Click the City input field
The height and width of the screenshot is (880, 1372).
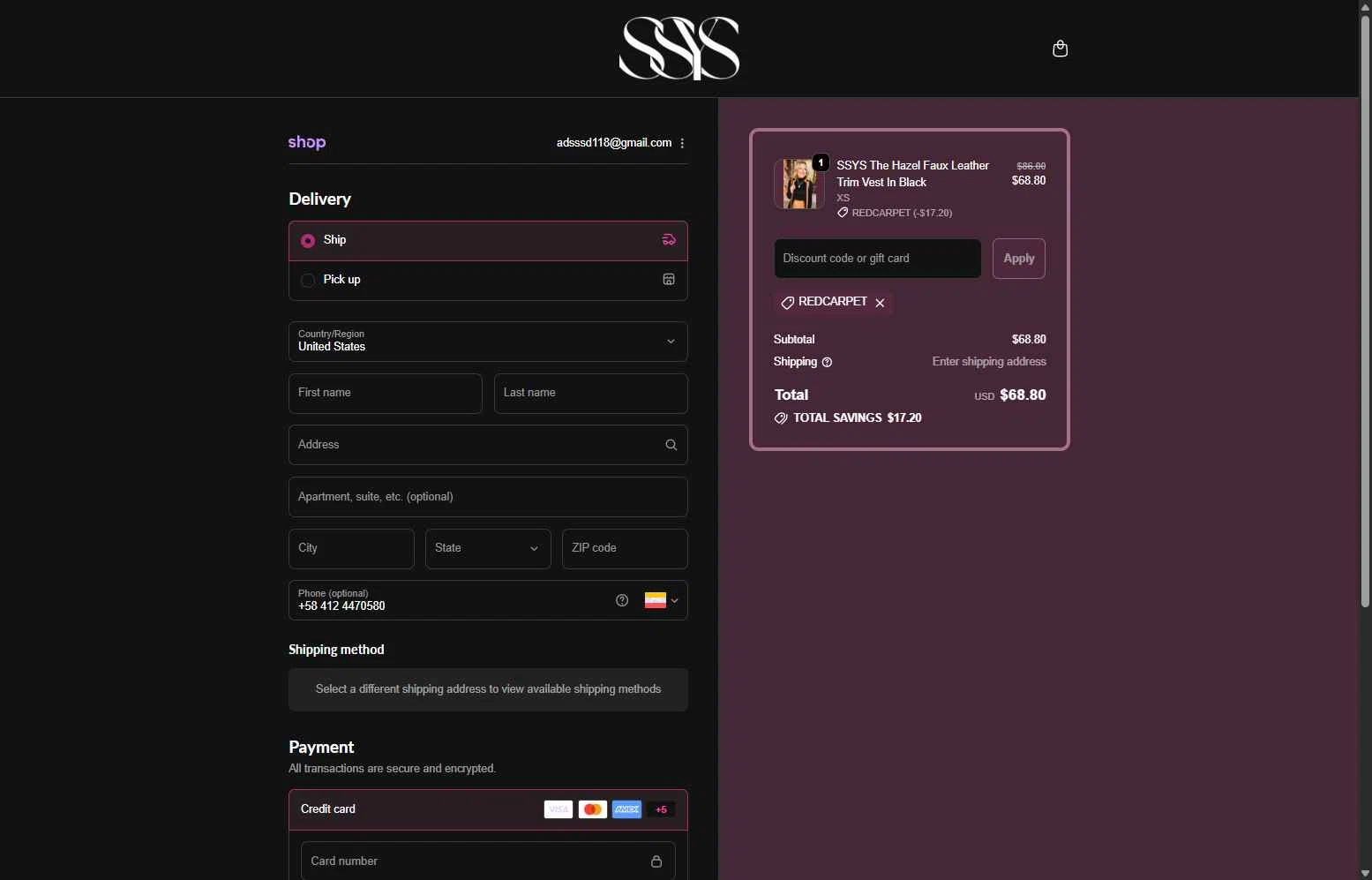pos(351,549)
